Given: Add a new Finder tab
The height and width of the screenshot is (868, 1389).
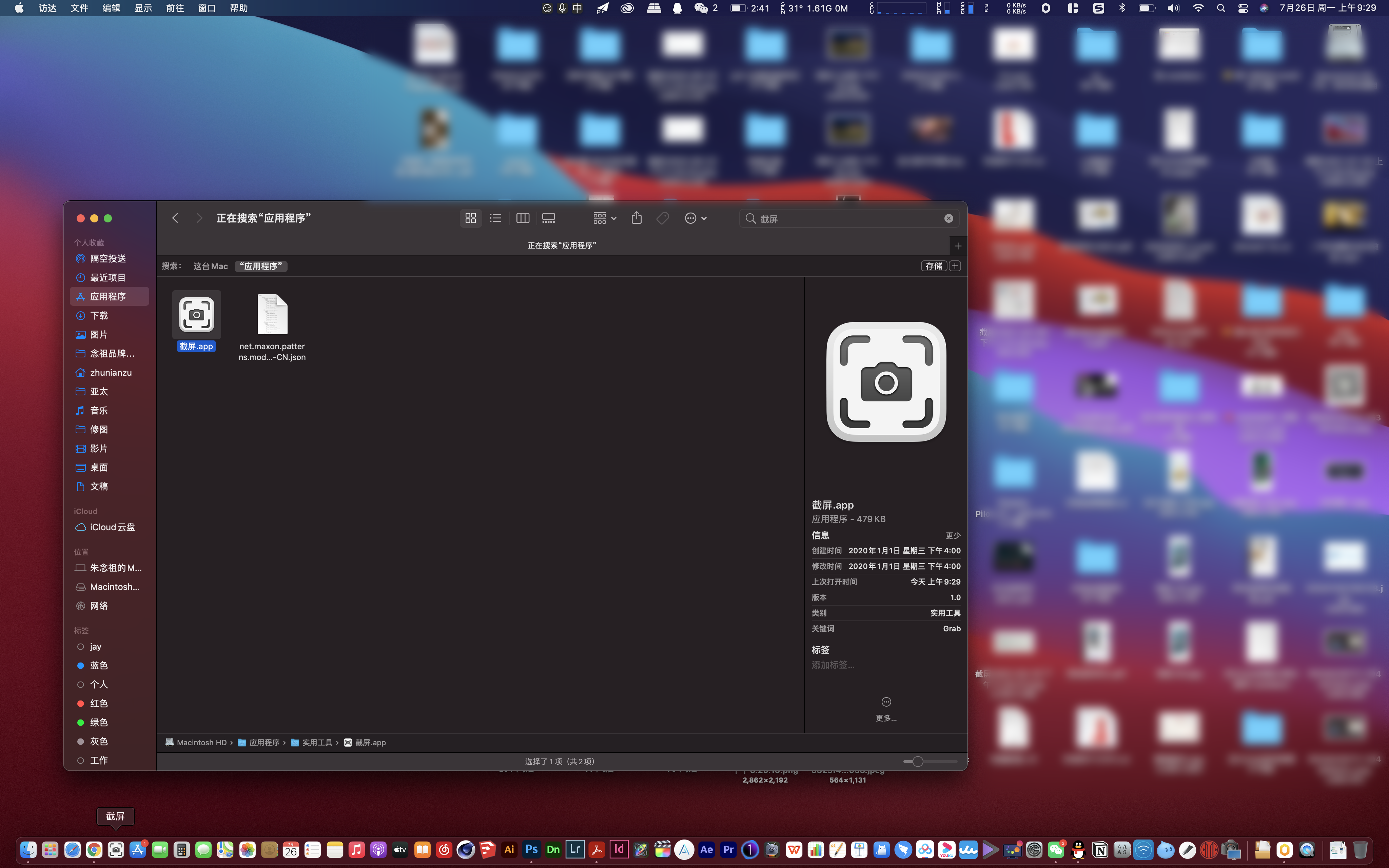Looking at the screenshot, I should pyautogui.click(x=957, y=246).
